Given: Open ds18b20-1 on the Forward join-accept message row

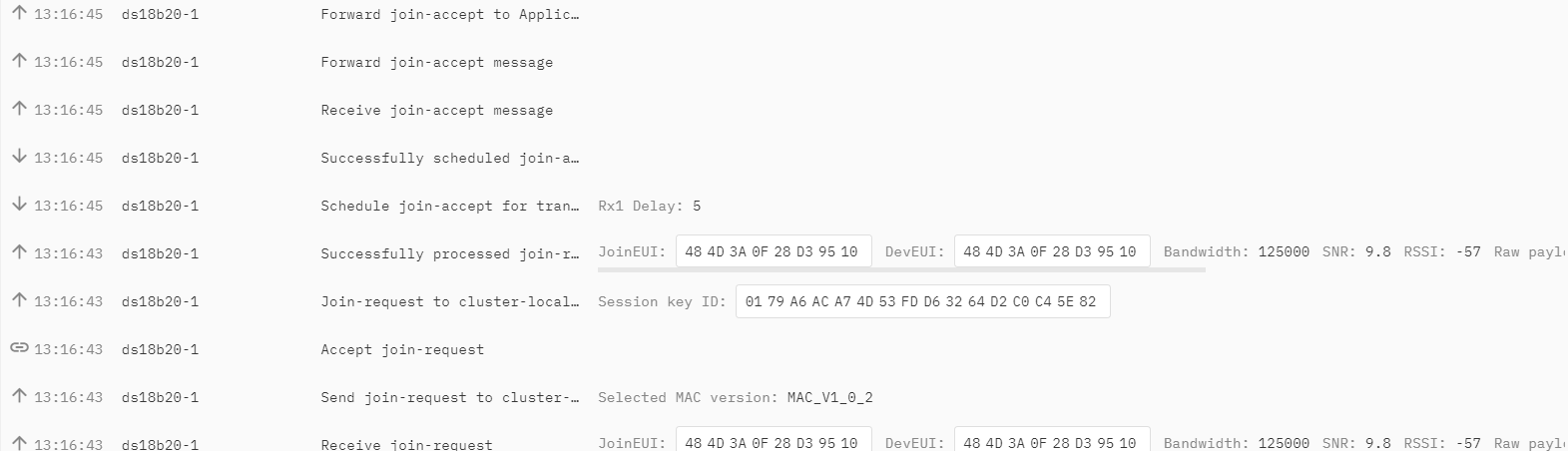Looking at the screenshot, I should 160,62.
